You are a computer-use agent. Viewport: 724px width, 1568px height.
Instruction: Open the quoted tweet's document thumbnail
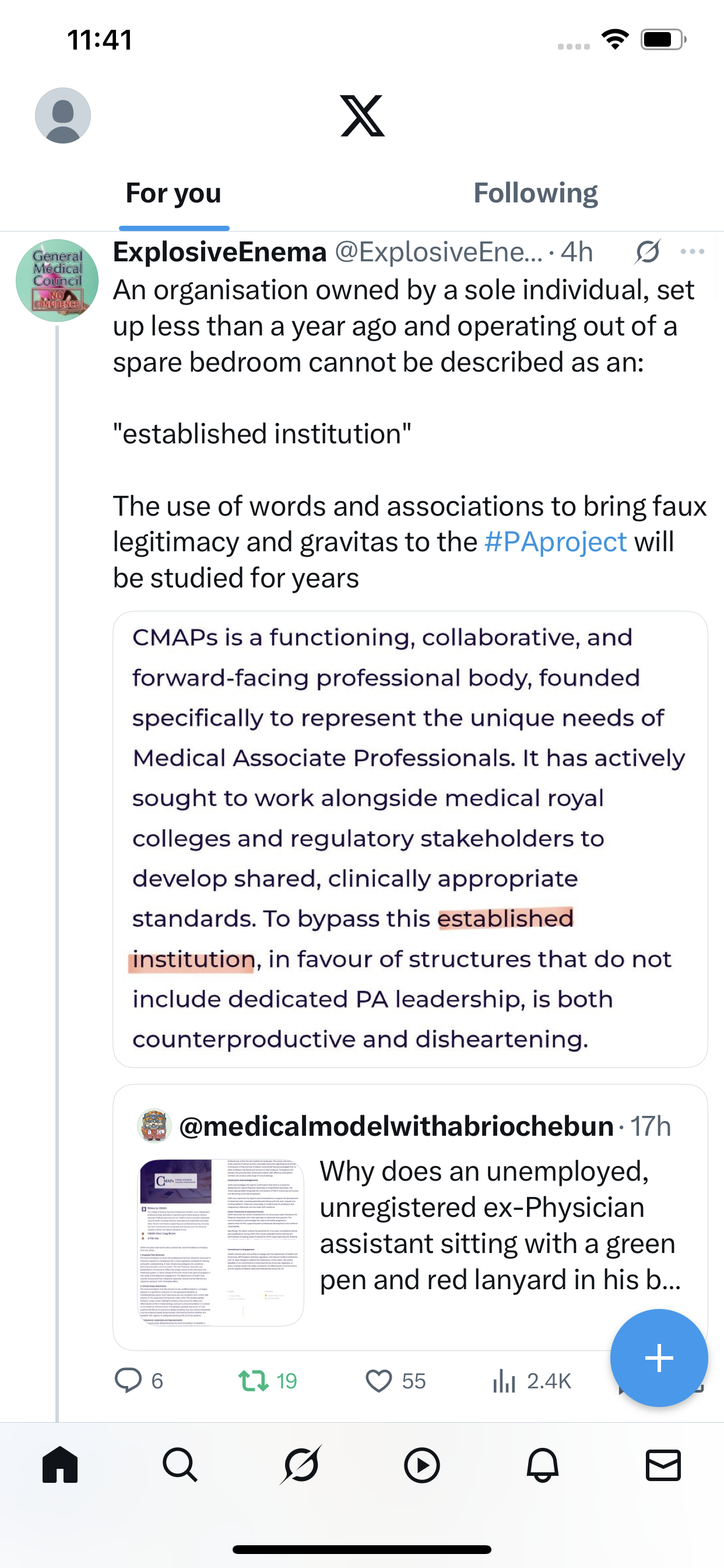tap(222, 1242)
